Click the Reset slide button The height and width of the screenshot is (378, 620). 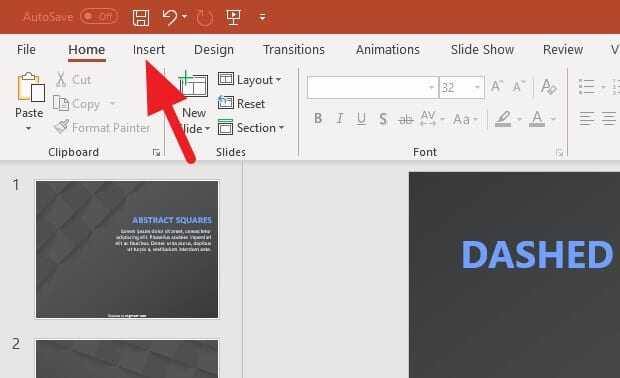pos(241,104)
